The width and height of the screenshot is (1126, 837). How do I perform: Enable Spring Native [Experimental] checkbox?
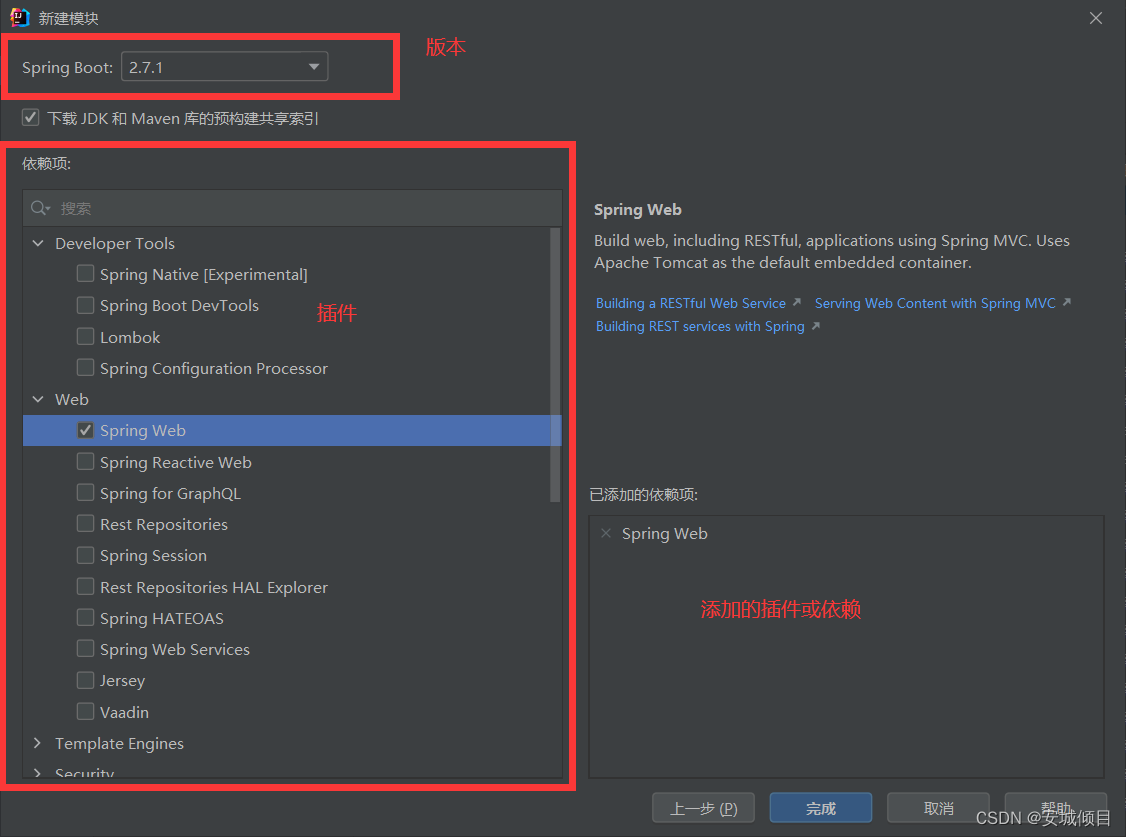(85, 273)
